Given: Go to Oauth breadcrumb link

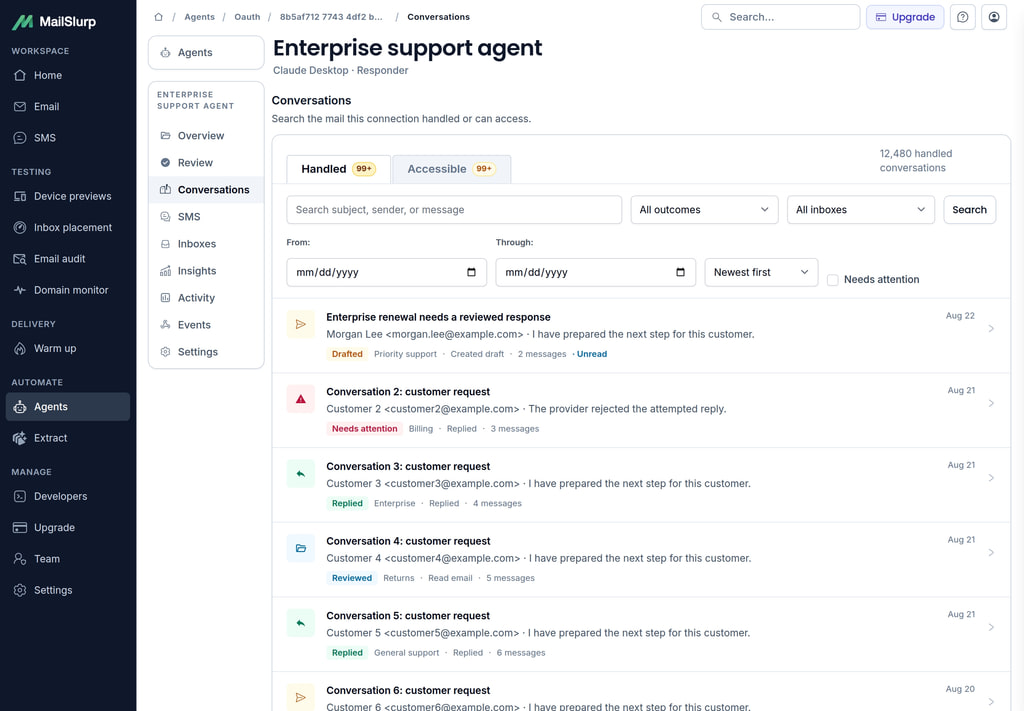Looking at the screenshot, I should (x=247, y=17).
